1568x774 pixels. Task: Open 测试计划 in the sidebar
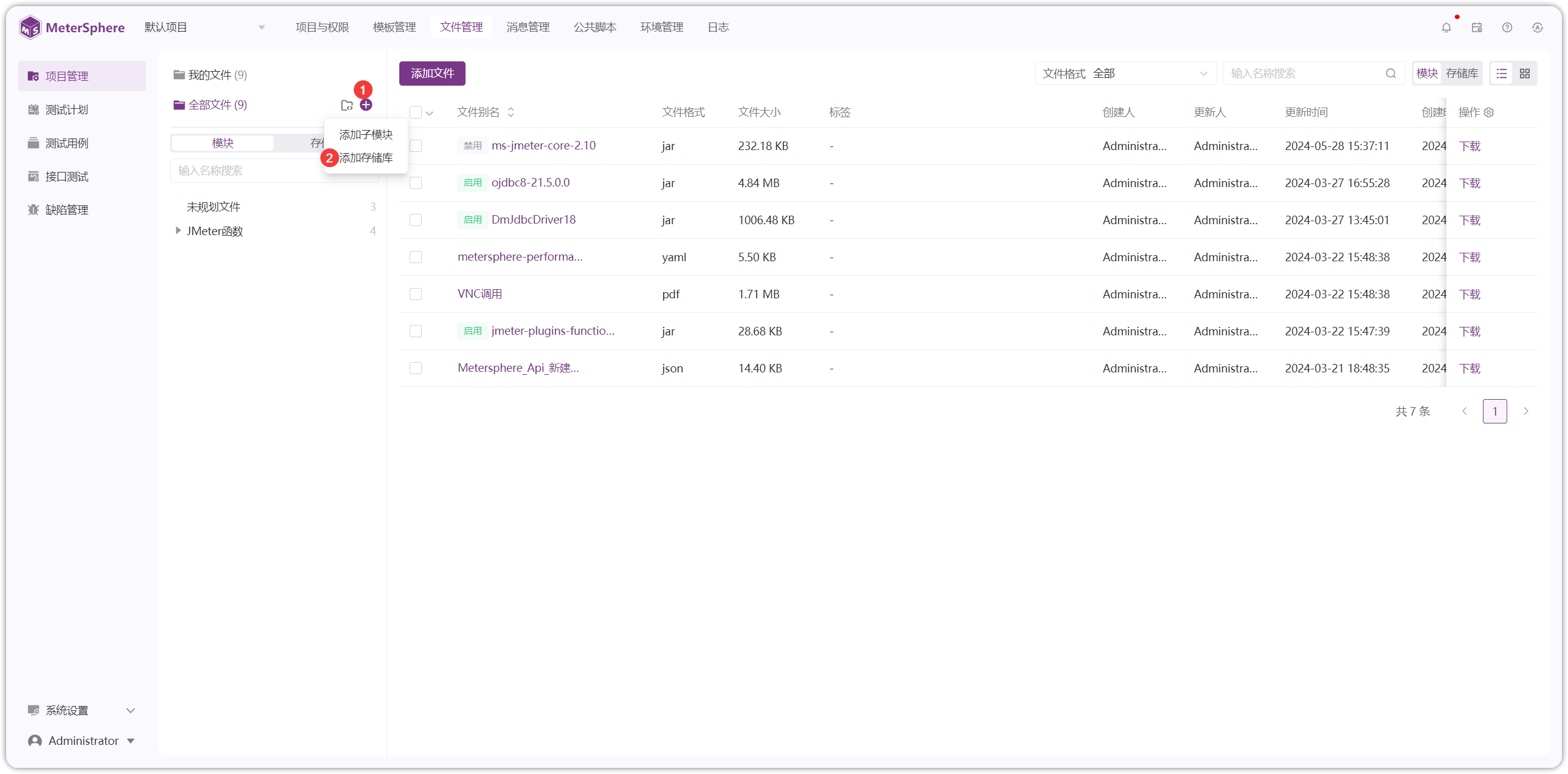point(82,109)
